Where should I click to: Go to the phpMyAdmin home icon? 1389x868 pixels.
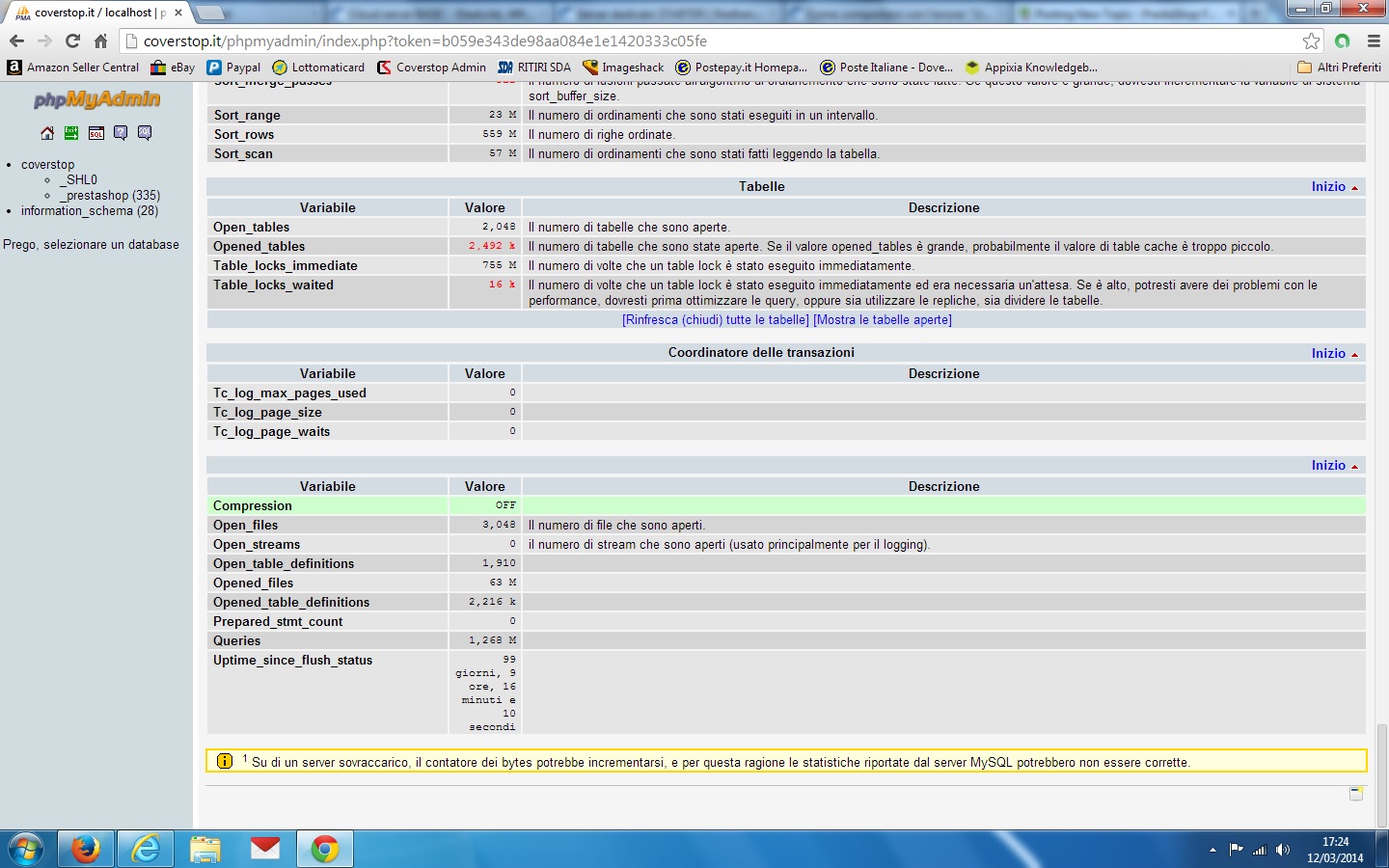click(x=47, y=133)
